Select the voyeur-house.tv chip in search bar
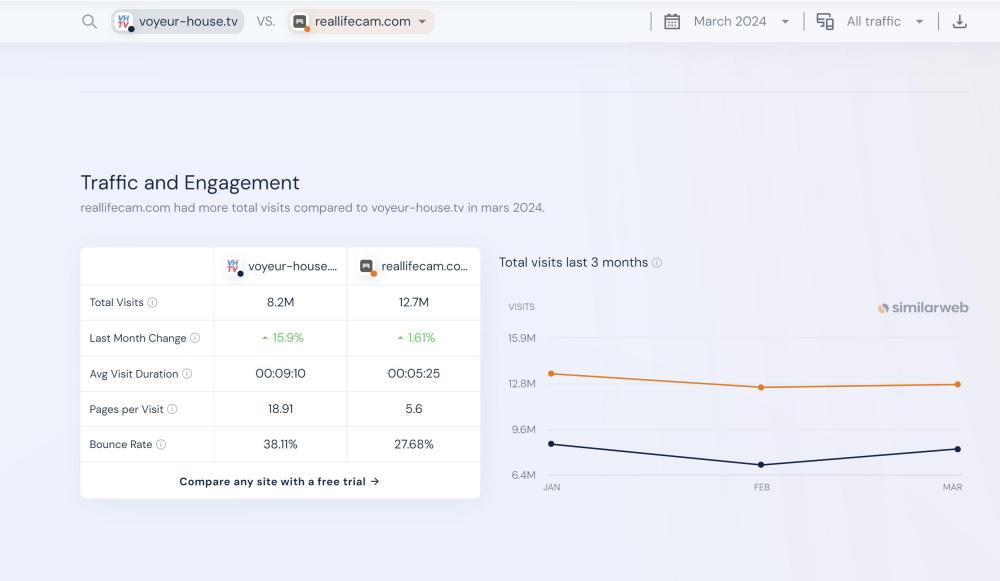This screenshot has height=581, width=1000. (x=178, y=22)
